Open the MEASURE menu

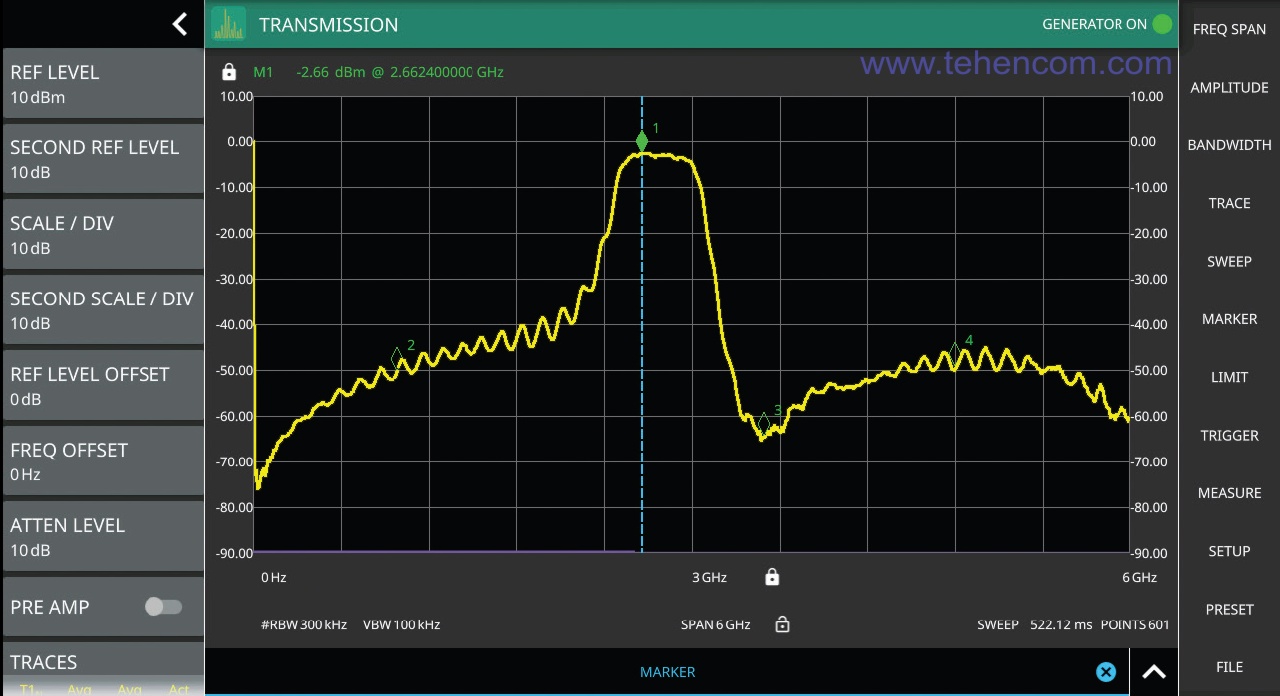click(x=1229, y=493)
